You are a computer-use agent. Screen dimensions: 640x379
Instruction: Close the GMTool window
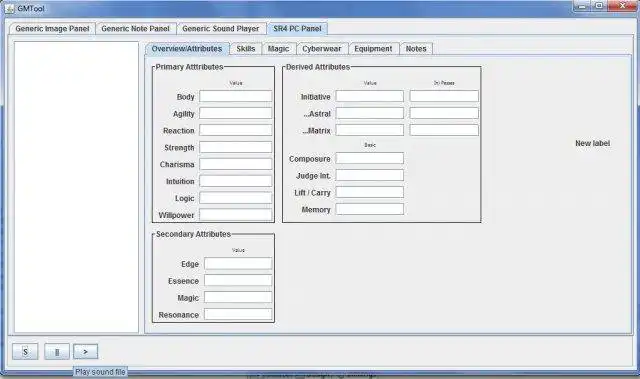[622, 6]
